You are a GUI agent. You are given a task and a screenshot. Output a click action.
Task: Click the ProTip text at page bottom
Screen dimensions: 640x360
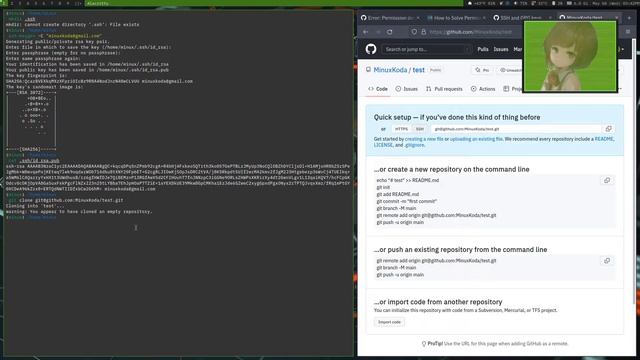click(494, 344)
